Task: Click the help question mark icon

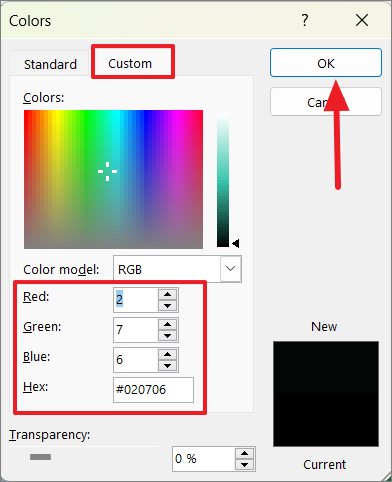Action: point(305,21)
